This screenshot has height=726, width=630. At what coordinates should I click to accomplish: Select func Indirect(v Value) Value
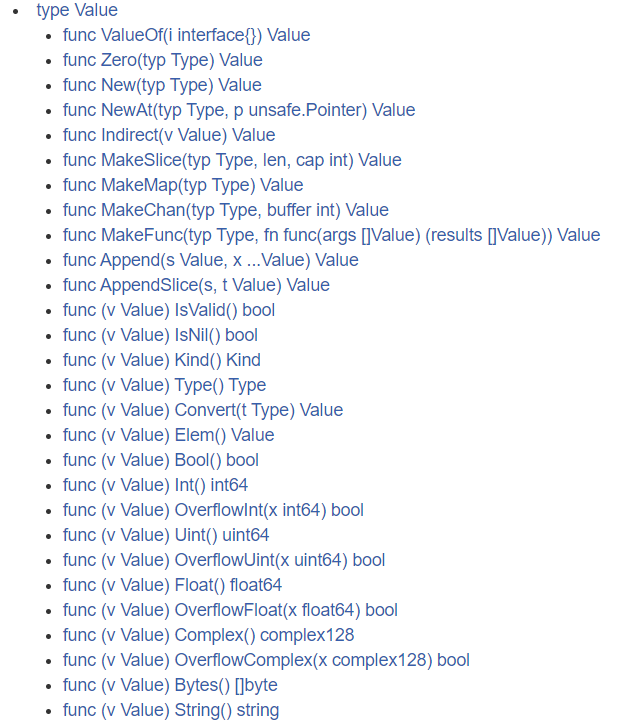(169, 135)
